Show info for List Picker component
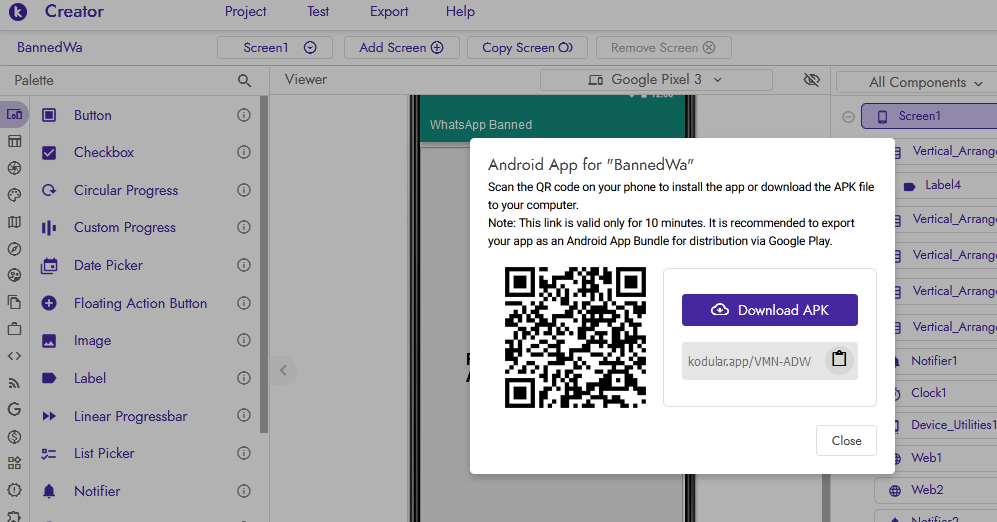This screenshot has width=997, height=522. [244, 453]
